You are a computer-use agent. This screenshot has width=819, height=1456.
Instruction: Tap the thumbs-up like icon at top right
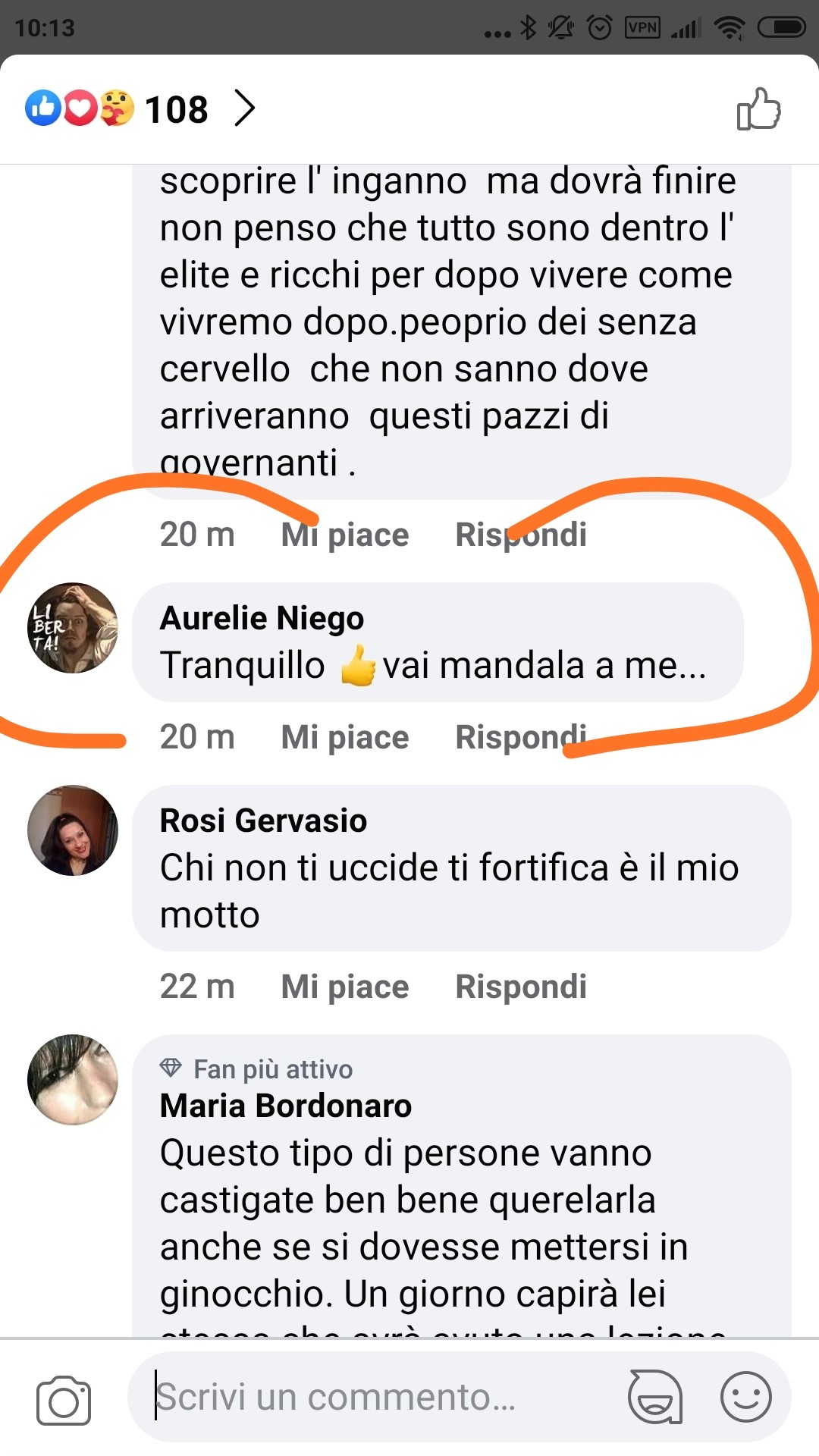[x=759, y=109]
